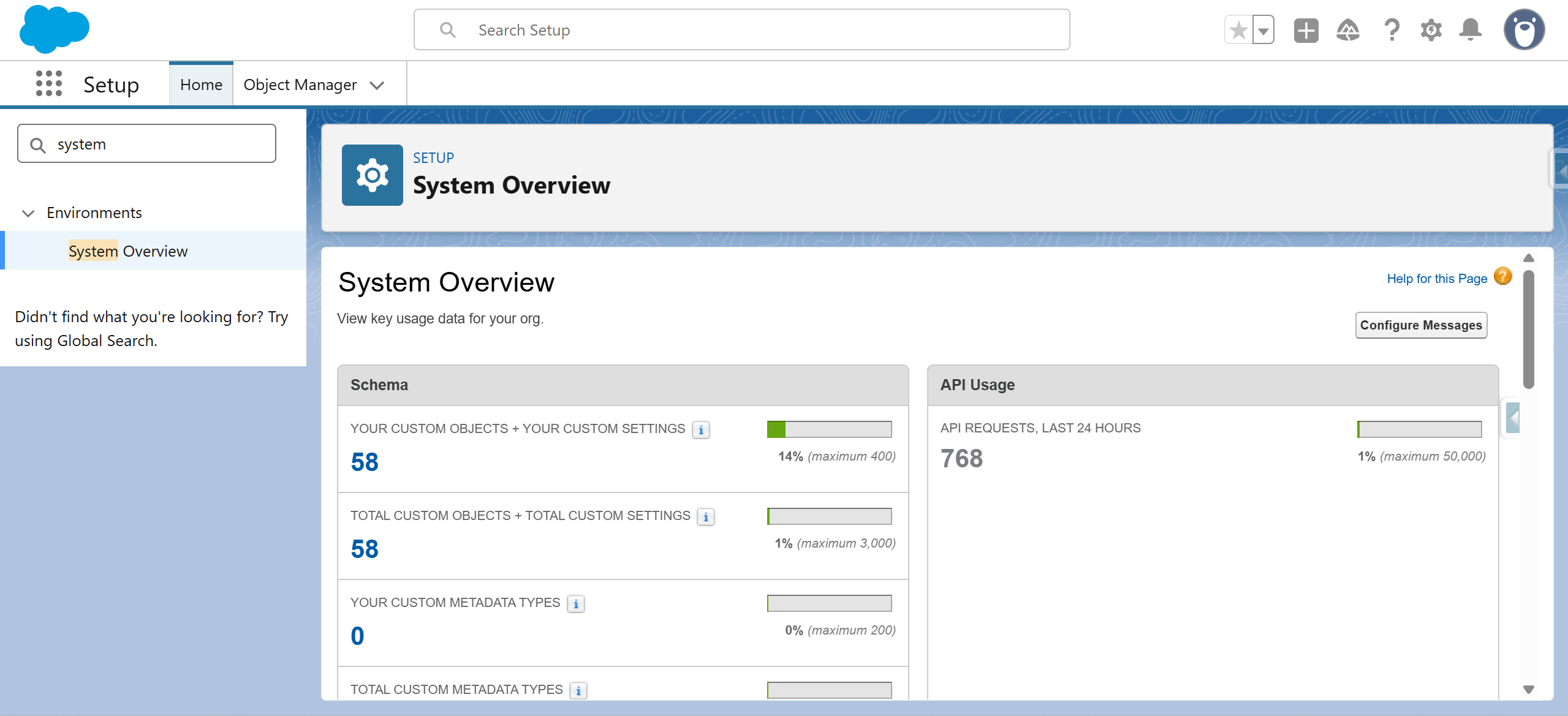The width and height of the screenshot is (1568, 716).
Task: Open the Trailhead guidance icon
Action: coord(1347,30)
